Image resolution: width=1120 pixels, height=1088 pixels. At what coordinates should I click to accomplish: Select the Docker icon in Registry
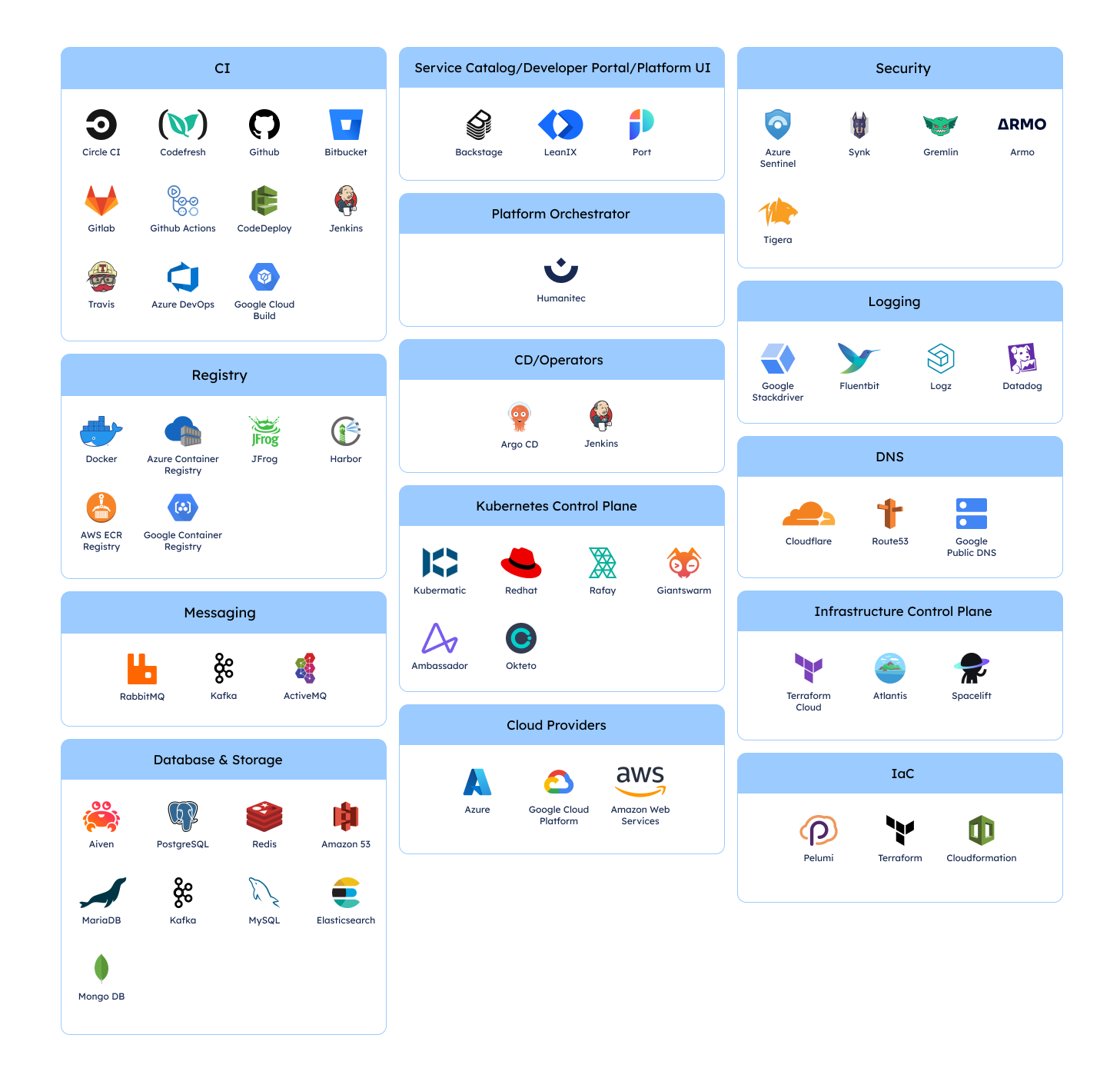pyautogui.click(x=101, y=431)
